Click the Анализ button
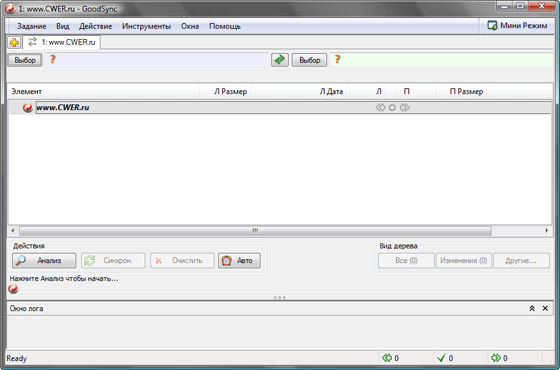560x370 pixels. [44, 260]
